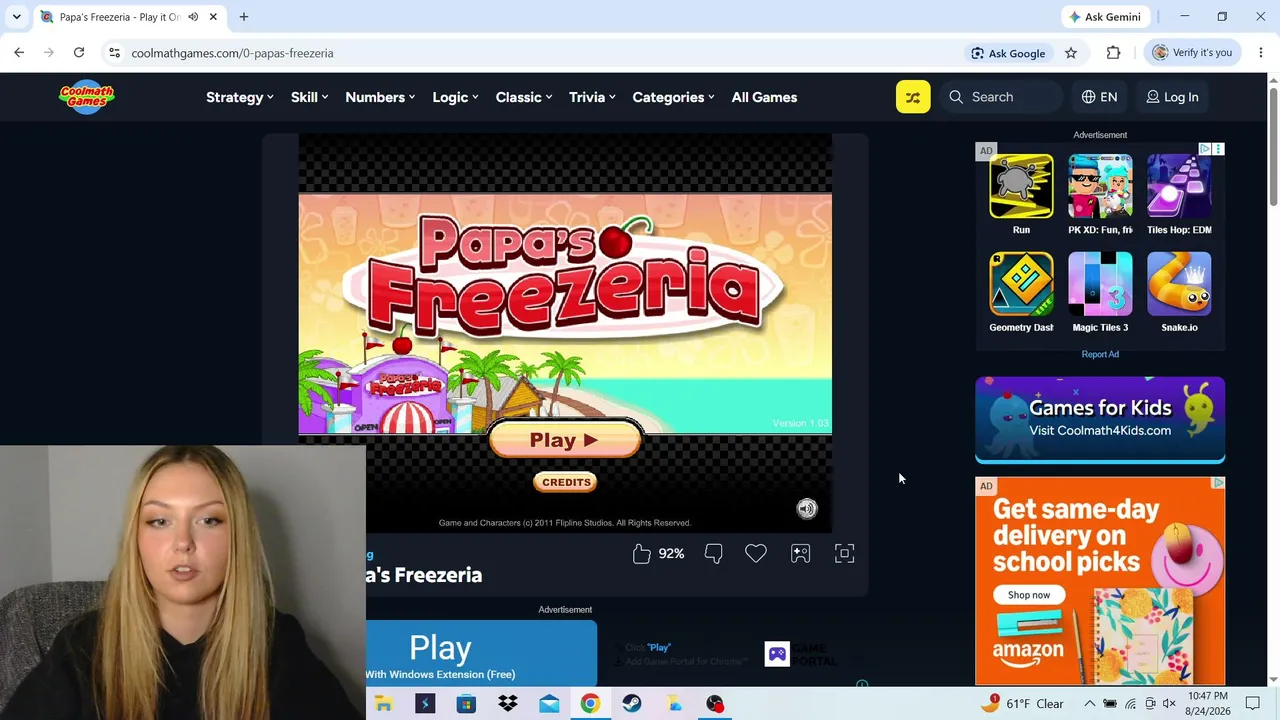1280x720 pixels.
Task: Click the Verify it's you profile chip
Action: 1192,53
